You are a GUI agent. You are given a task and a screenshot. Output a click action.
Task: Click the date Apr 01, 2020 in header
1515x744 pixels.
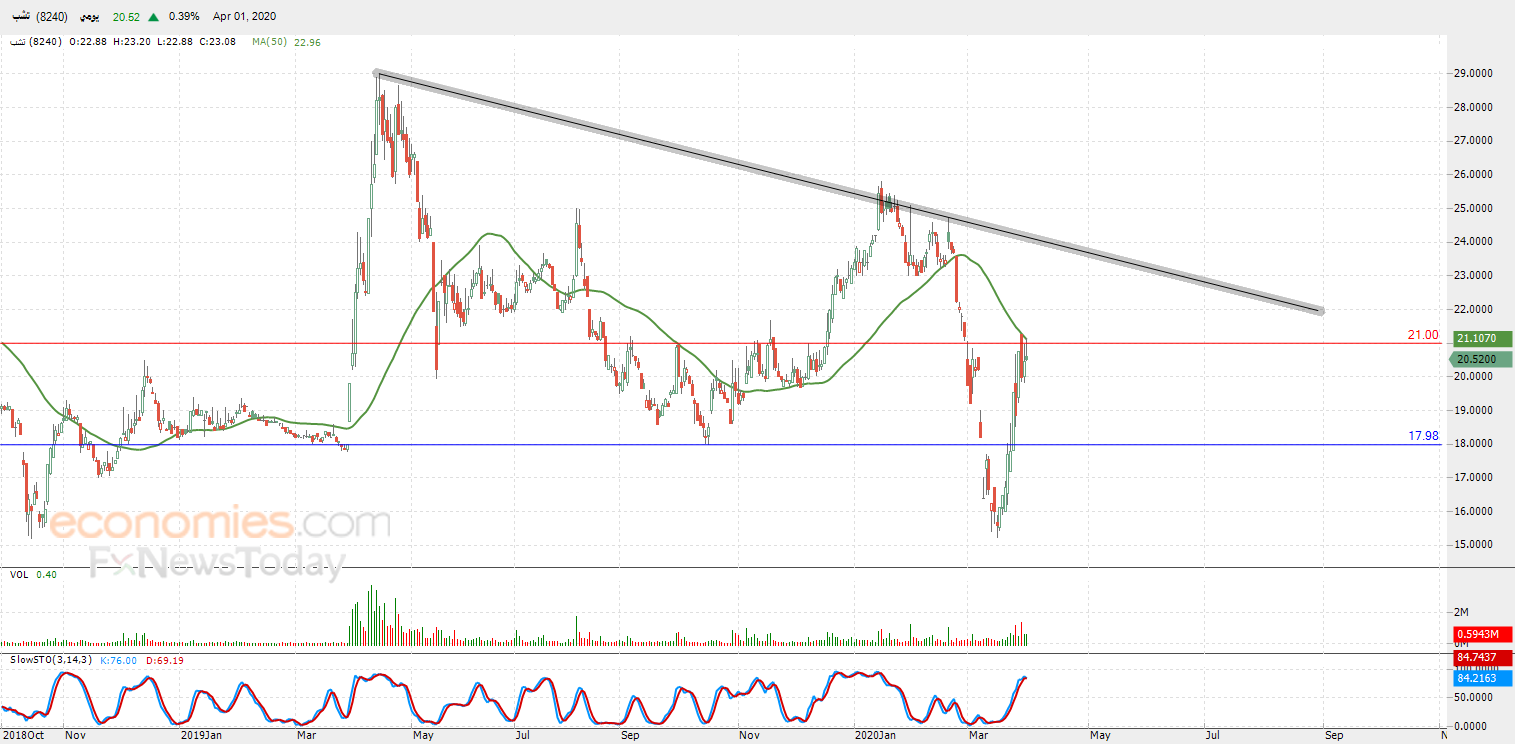[245, 17]
